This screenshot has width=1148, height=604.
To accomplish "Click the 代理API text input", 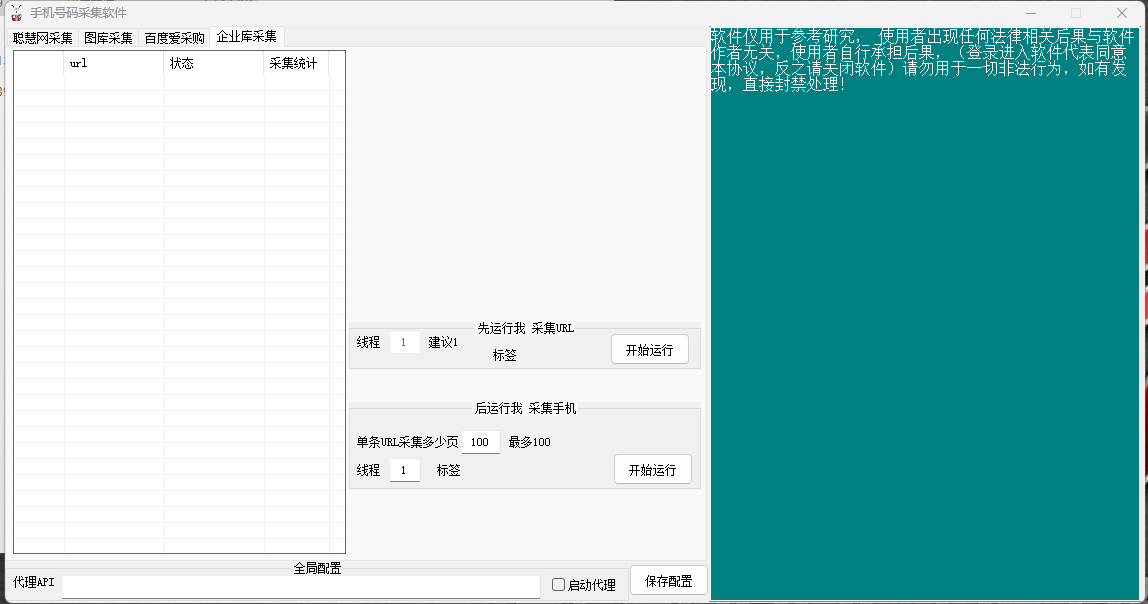I will (300, 586).
